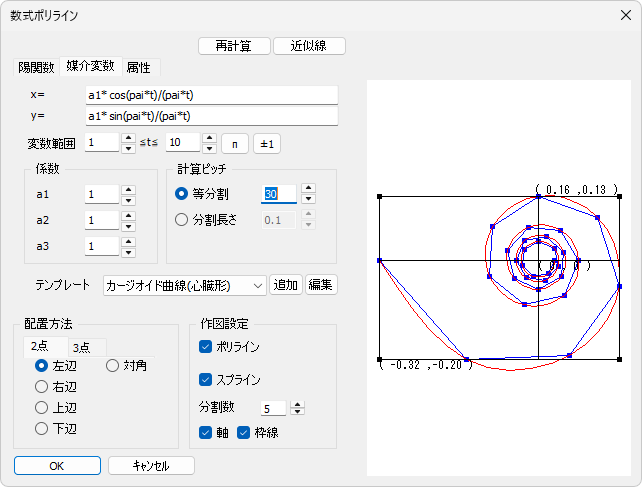This screenshot has height=487, width=642.
Task: Switch to the 陽関数 tab
Action: (36, 68)
